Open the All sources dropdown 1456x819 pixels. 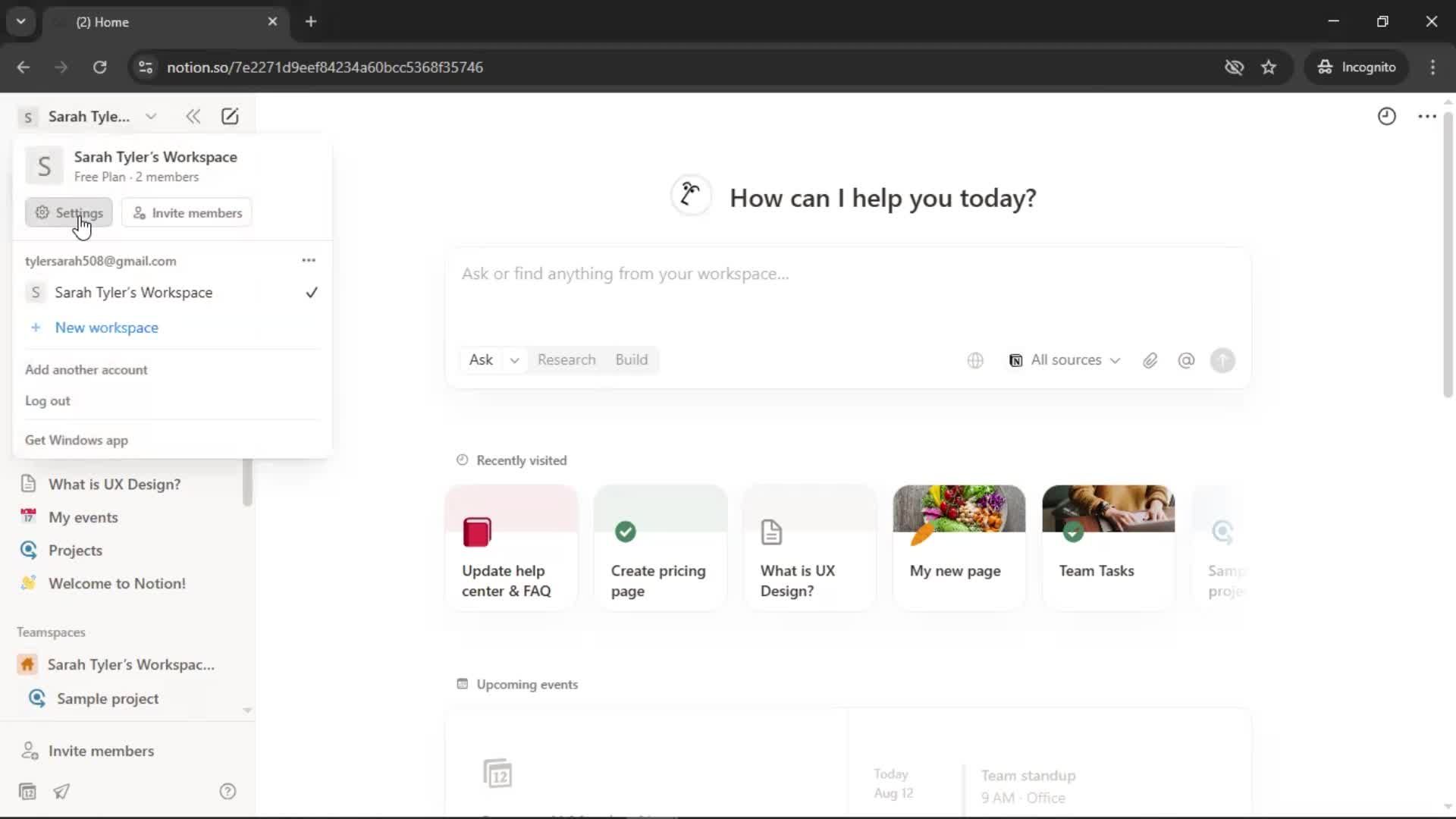point(1065,360)
